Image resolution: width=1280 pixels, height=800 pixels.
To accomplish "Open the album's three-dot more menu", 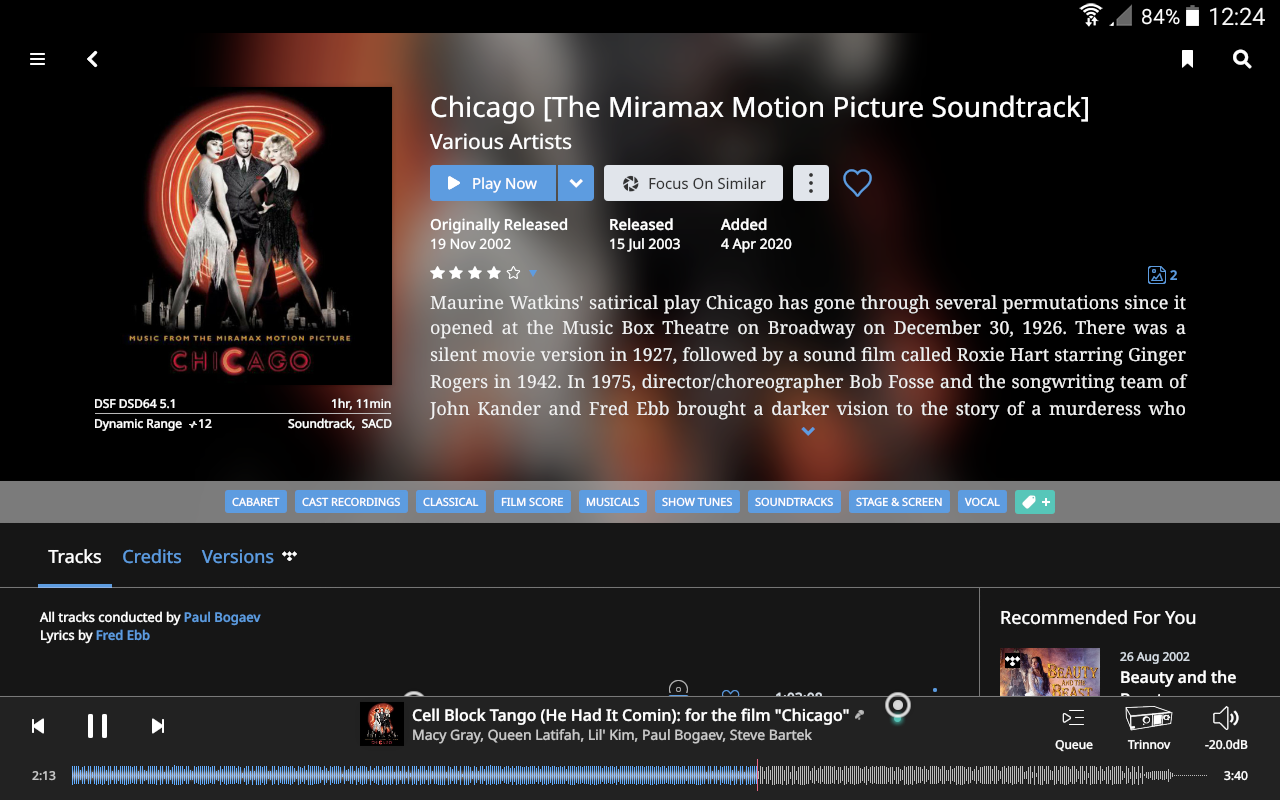I will pyautogui.click(x=811, y=183).
